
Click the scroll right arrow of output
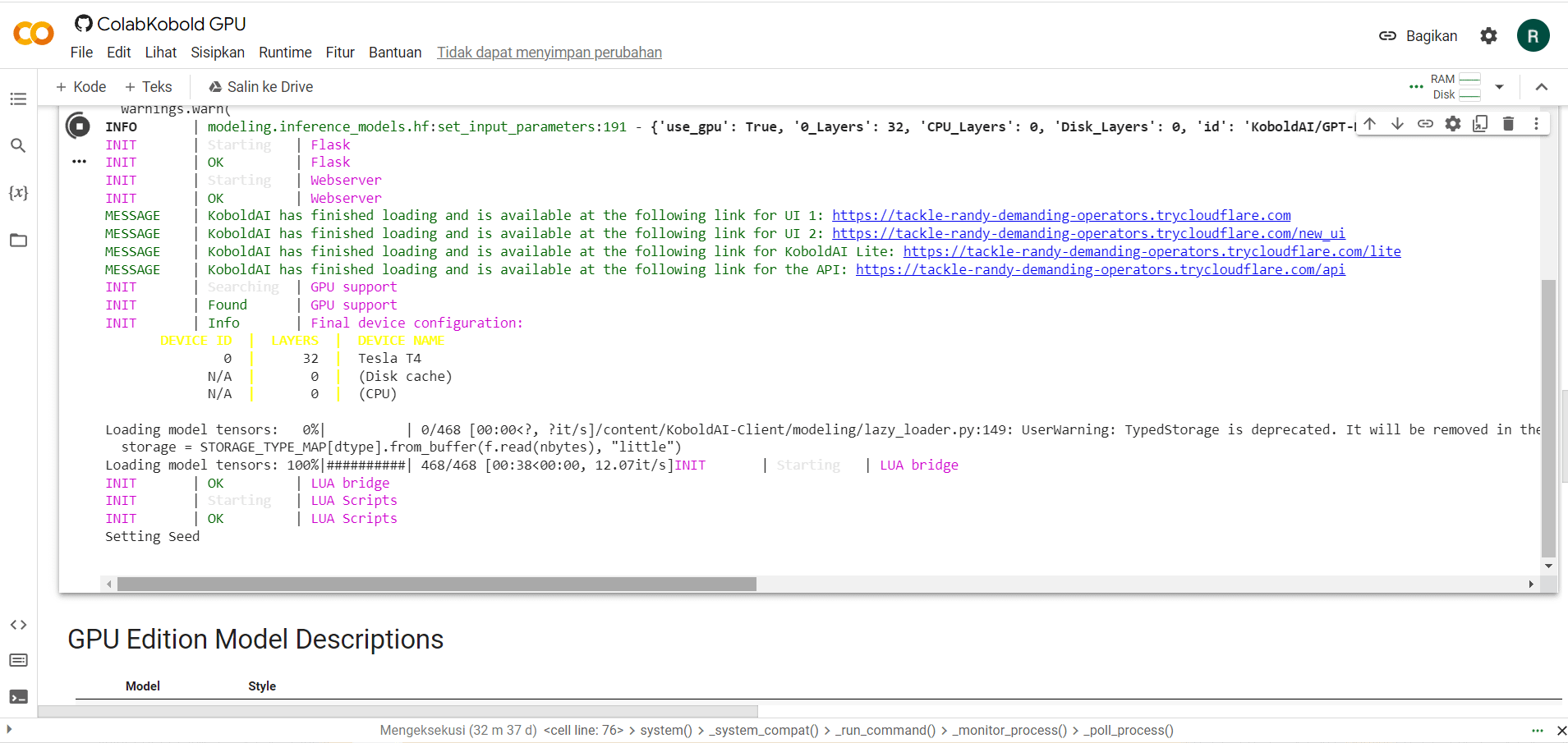point(1531,584)
